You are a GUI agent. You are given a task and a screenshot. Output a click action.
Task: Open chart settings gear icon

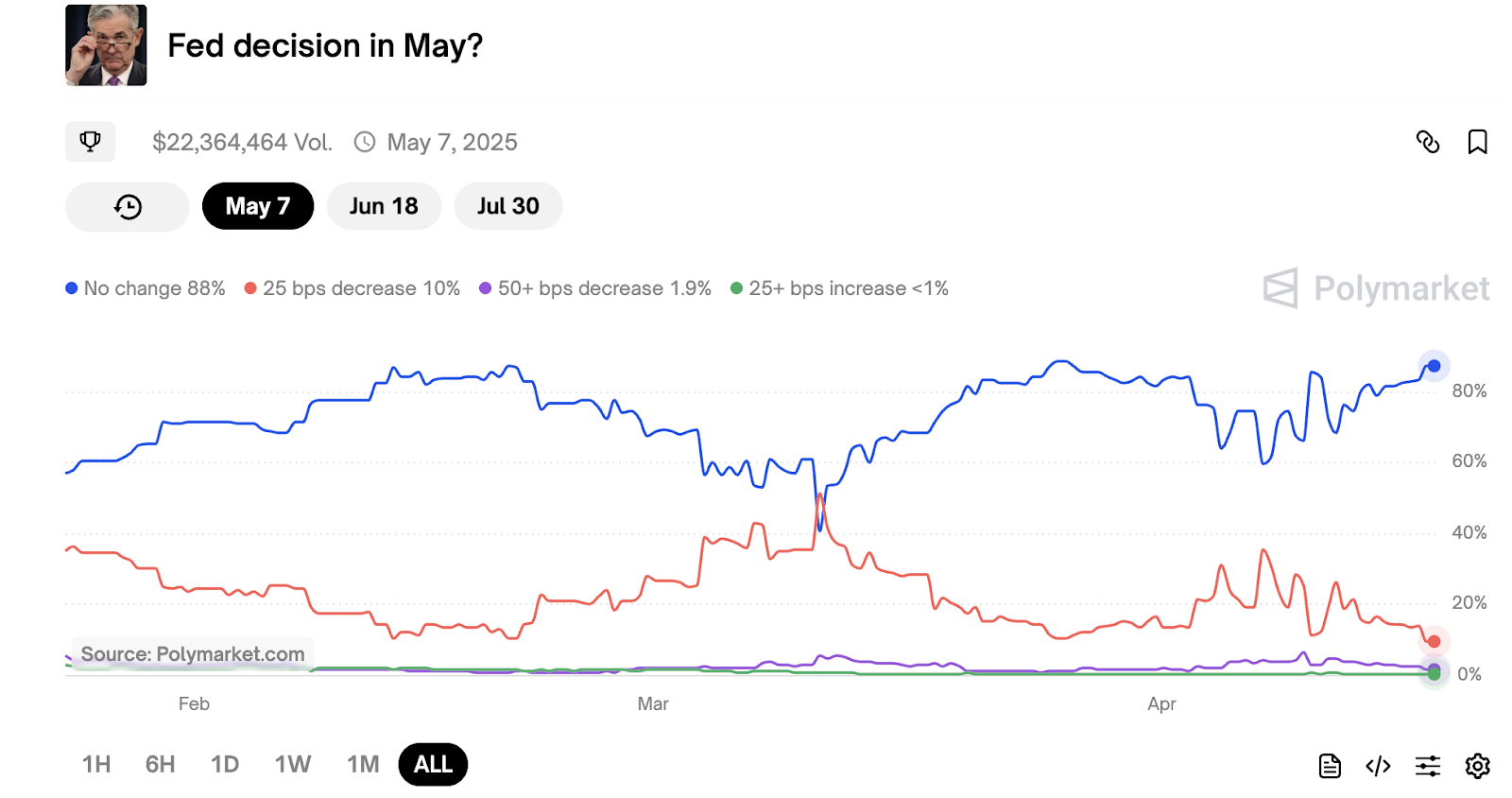(x=1477, y=766)
